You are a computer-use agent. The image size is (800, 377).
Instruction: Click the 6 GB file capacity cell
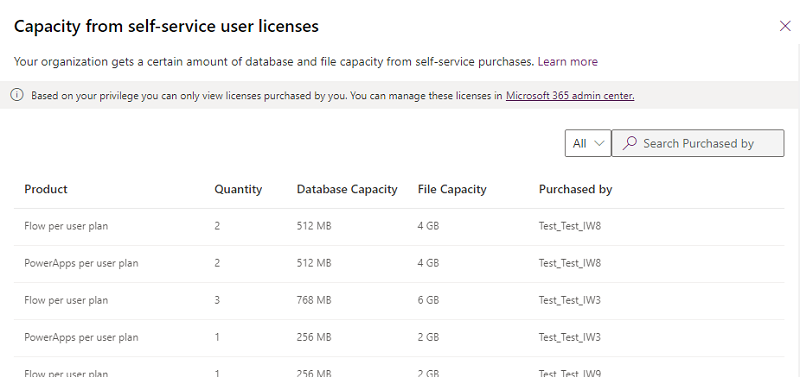pyautogui.click(x=428, y=300)
